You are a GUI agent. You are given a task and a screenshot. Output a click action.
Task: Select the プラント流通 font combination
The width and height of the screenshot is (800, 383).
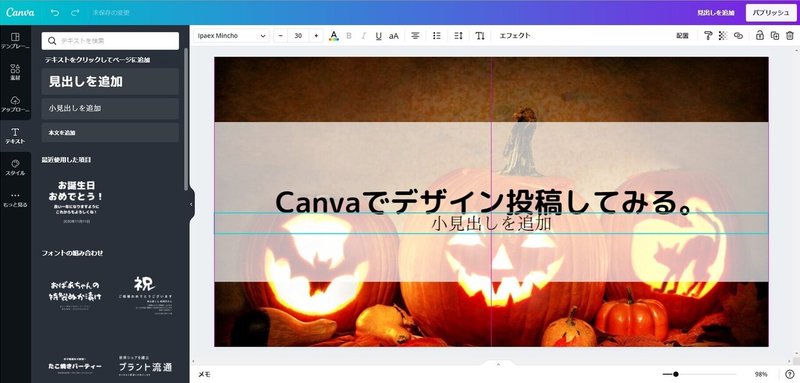click(145, 366)
